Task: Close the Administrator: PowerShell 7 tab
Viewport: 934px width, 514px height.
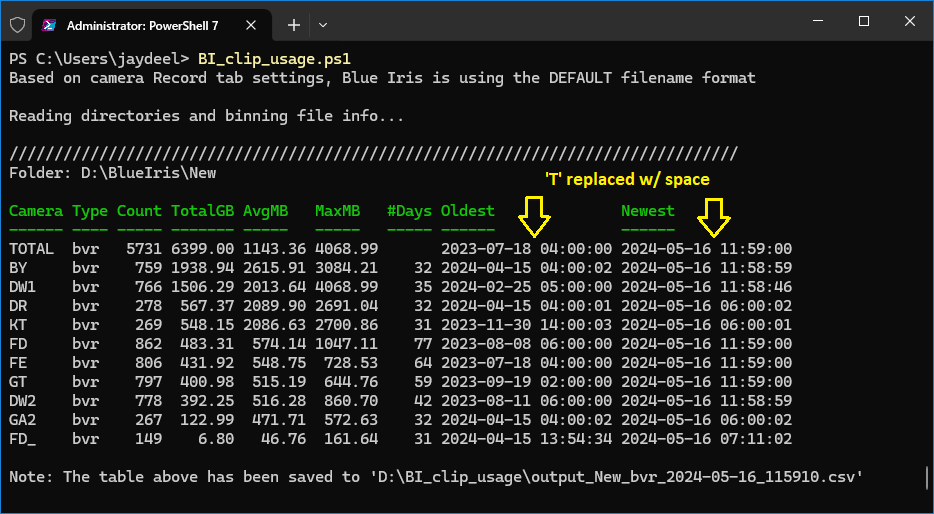Action: click(x=251, y=25)
